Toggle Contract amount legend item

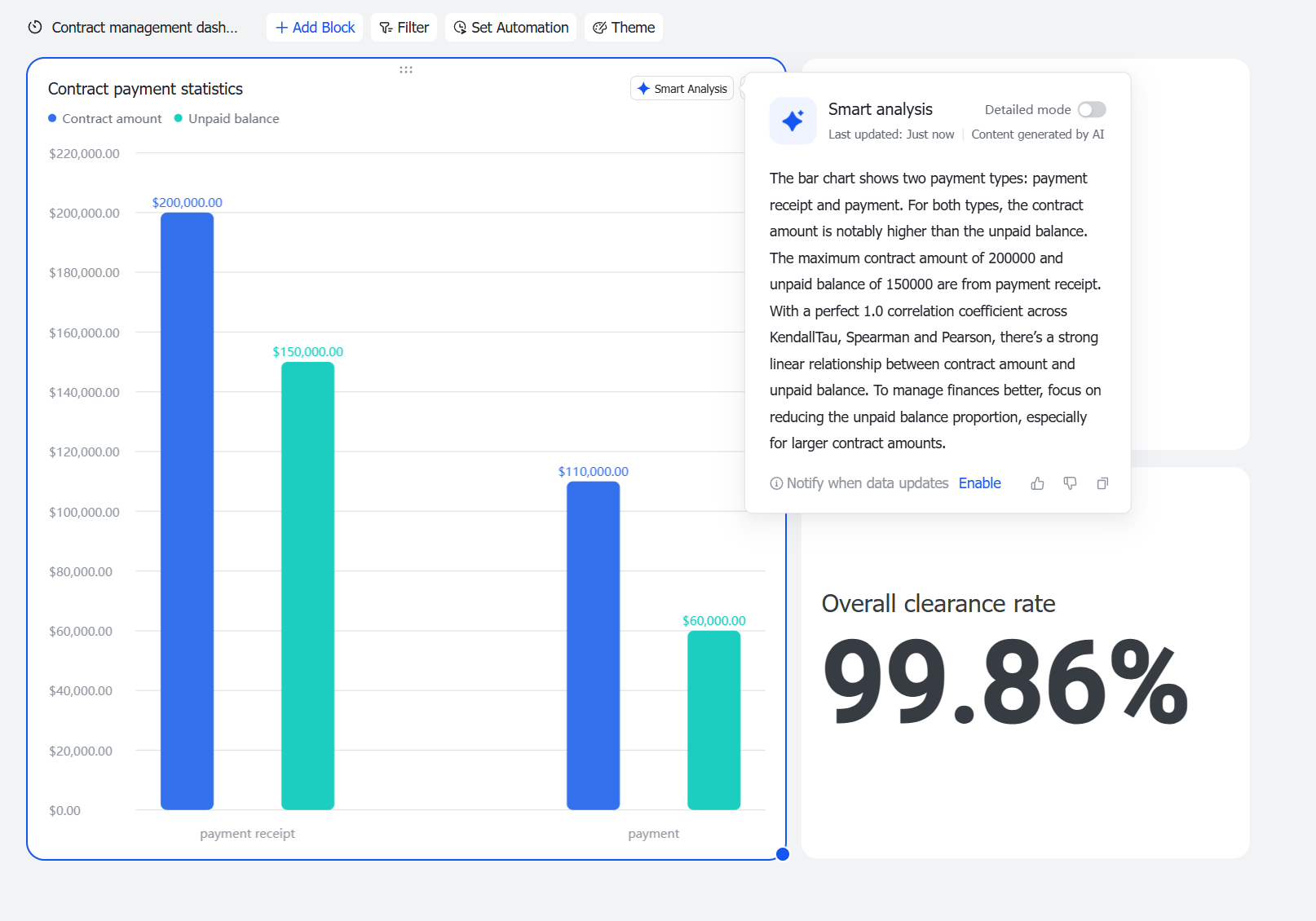pyautogui.click(x=105, y=119)
